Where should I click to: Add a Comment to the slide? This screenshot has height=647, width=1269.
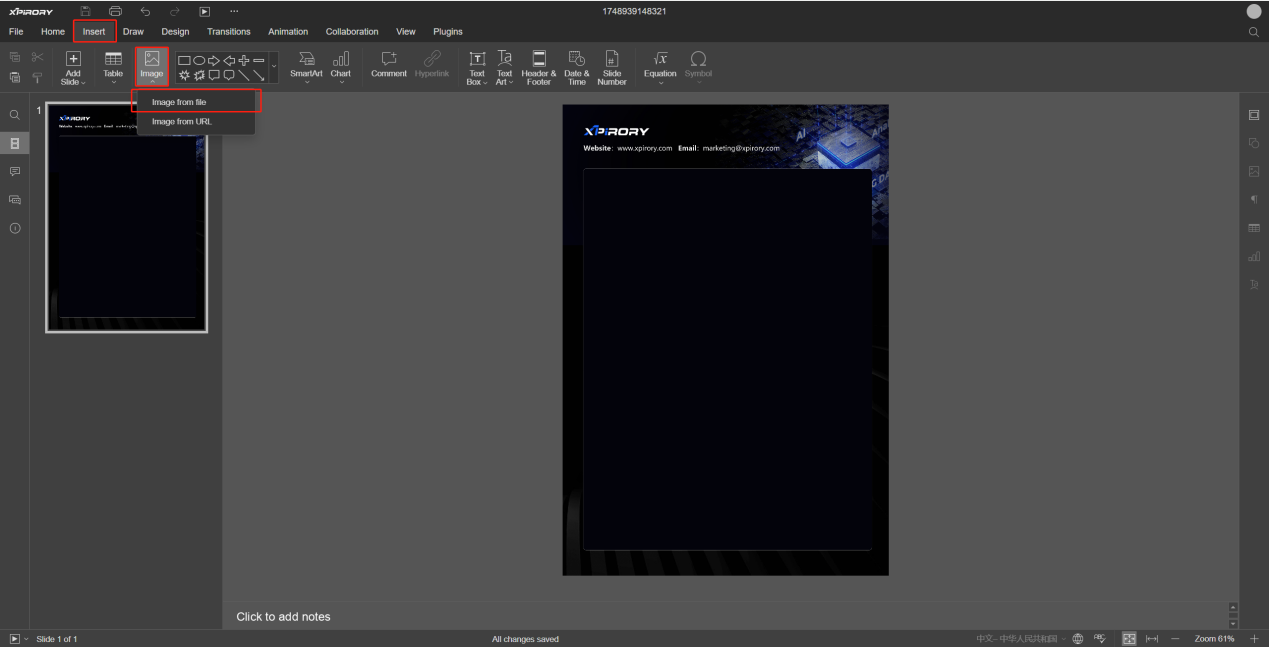coord(389,60)
